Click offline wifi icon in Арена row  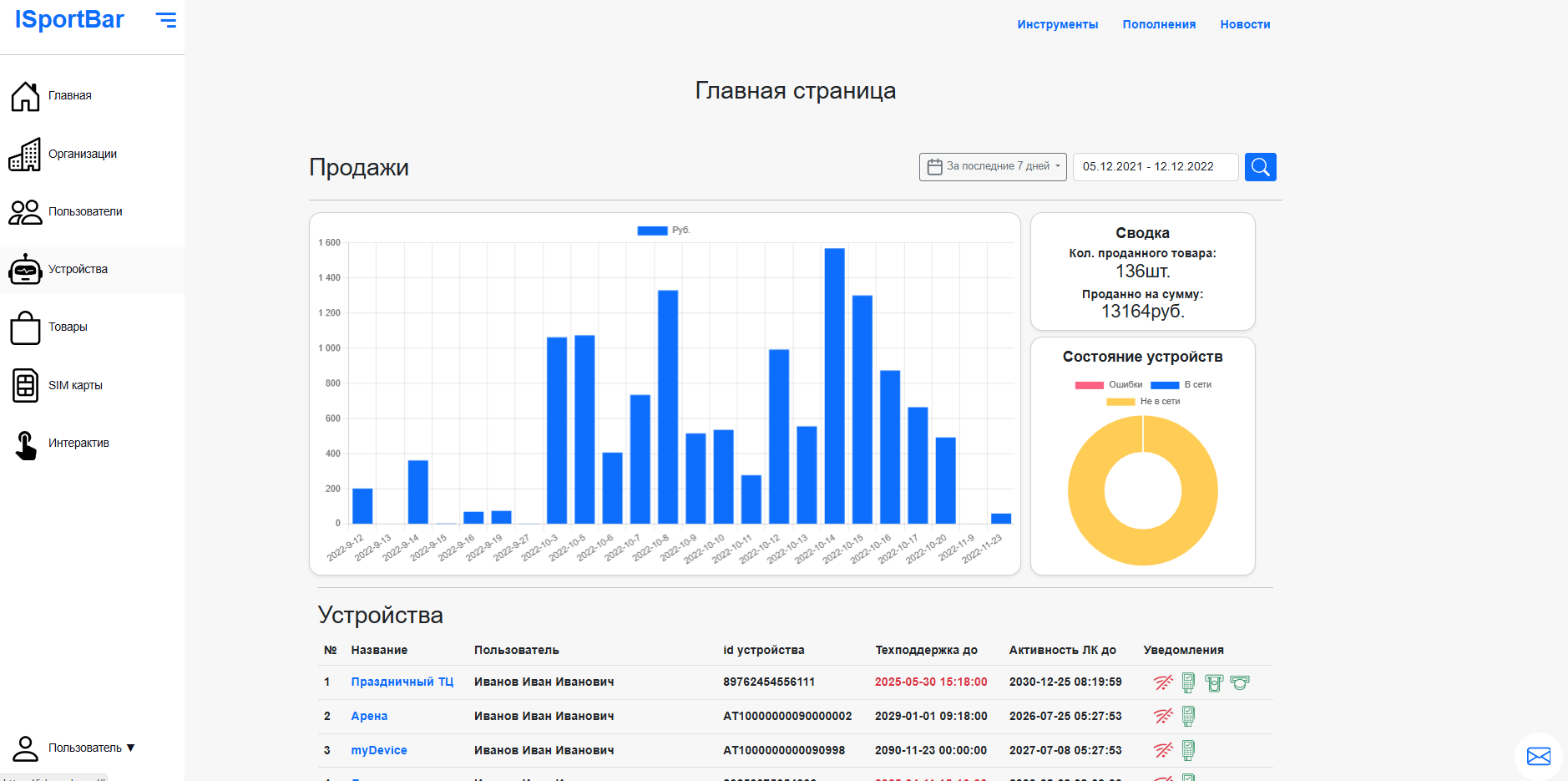coord(1163,716)
